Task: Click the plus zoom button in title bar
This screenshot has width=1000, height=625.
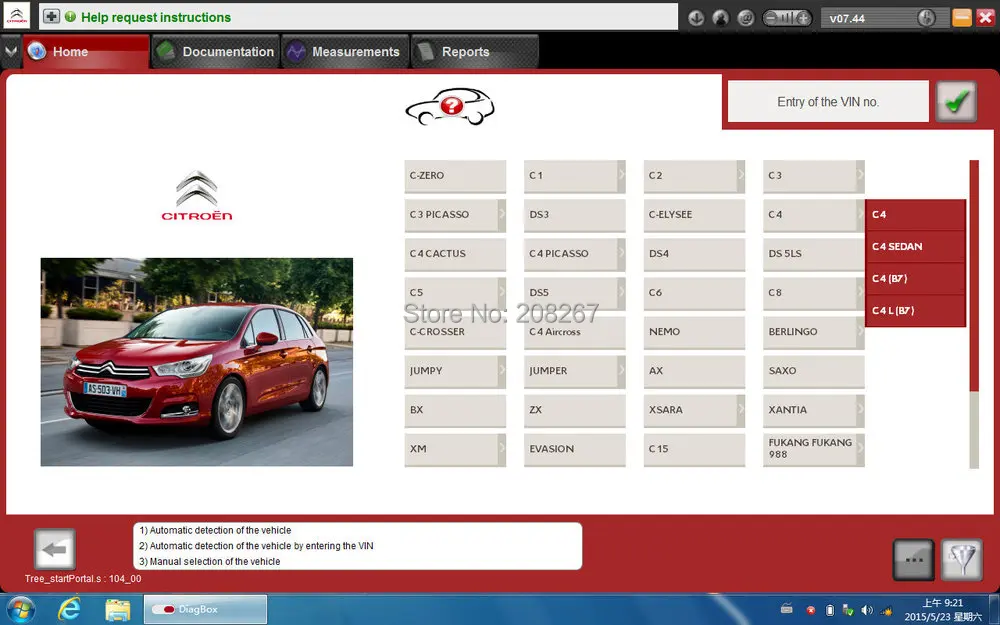Action: pyautogui.click(x=804, y=18)
